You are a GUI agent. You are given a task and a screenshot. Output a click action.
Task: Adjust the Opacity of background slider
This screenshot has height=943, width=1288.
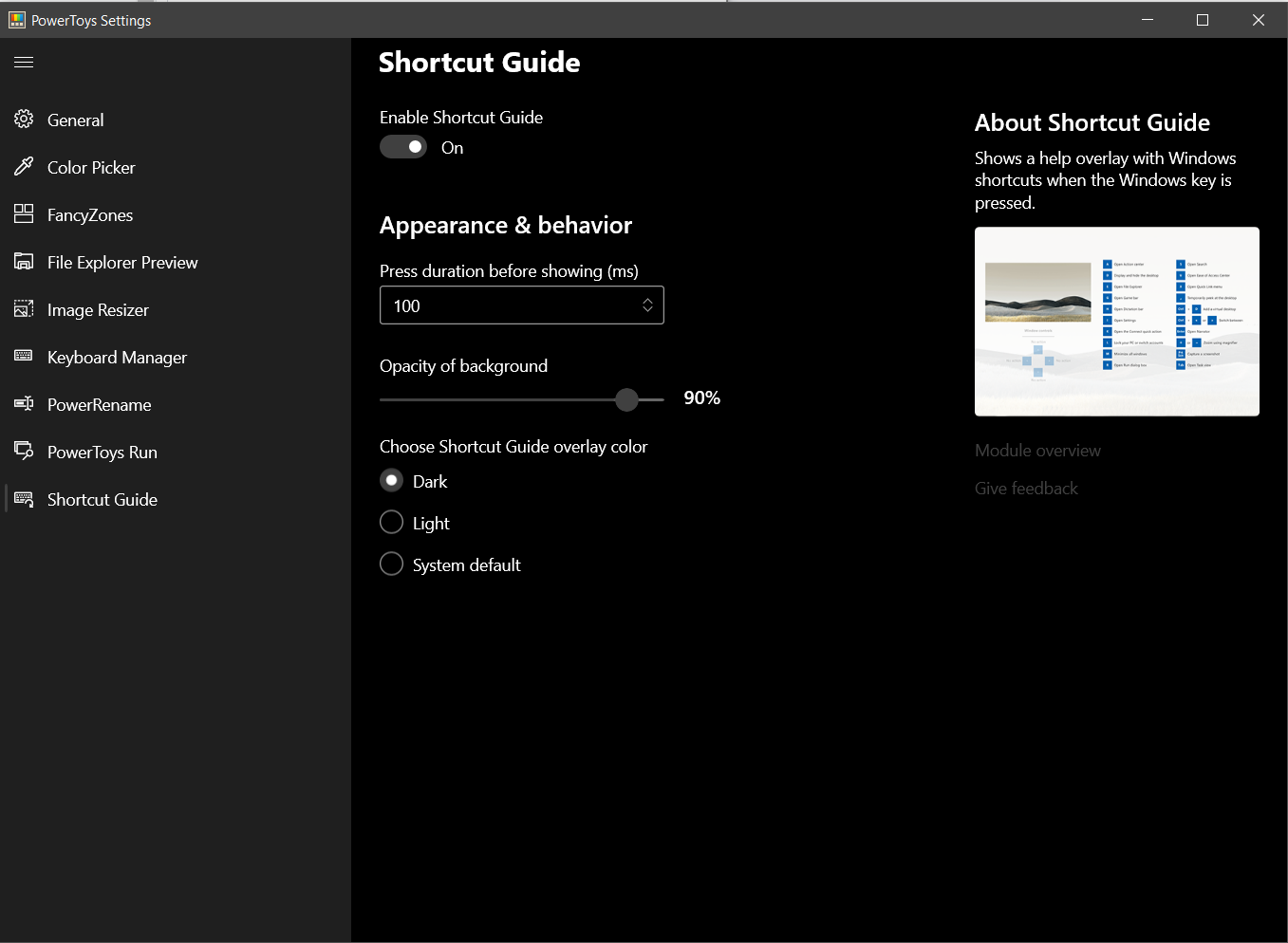626,399
